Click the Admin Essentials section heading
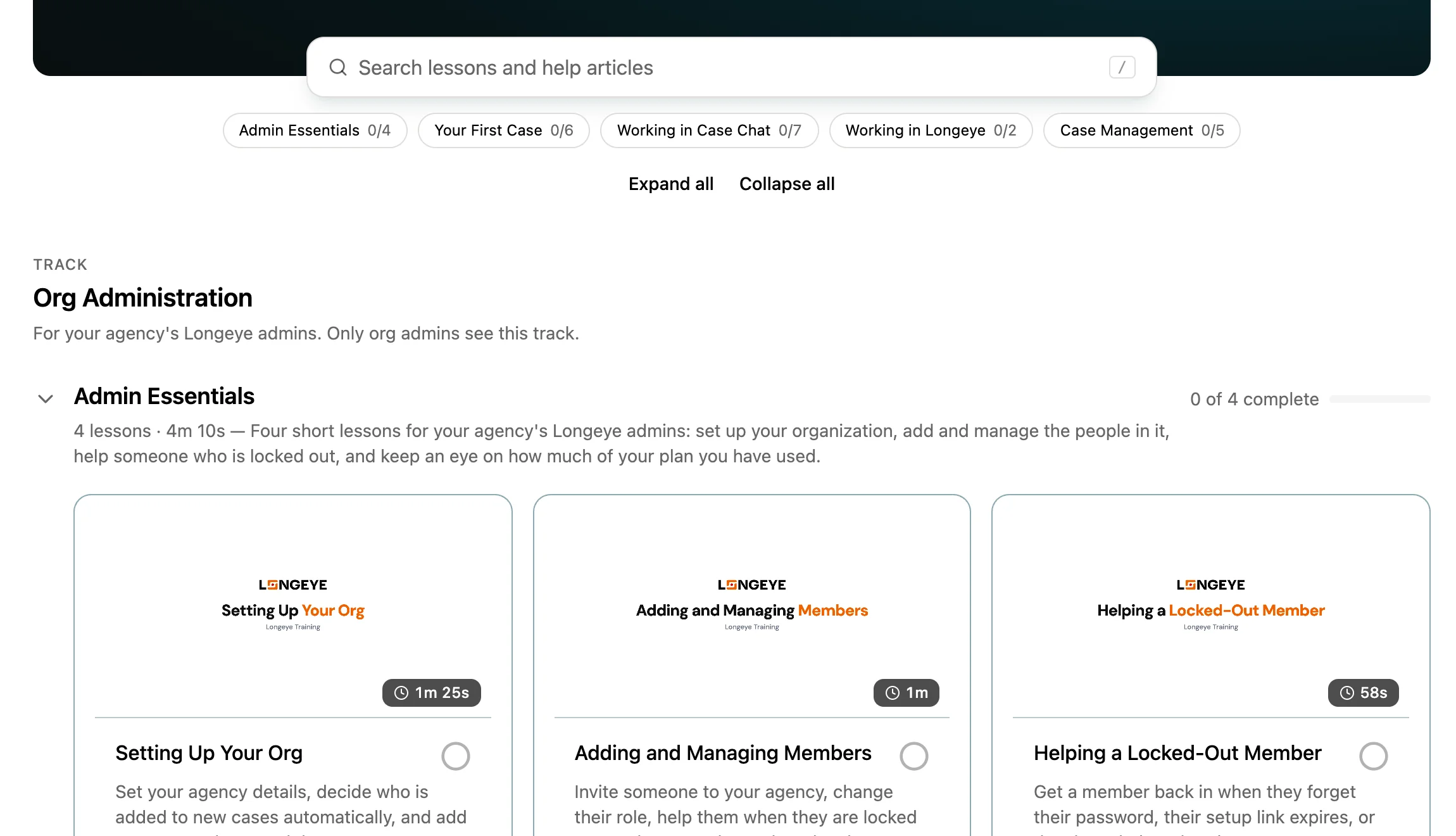 (x=164, y=396)
